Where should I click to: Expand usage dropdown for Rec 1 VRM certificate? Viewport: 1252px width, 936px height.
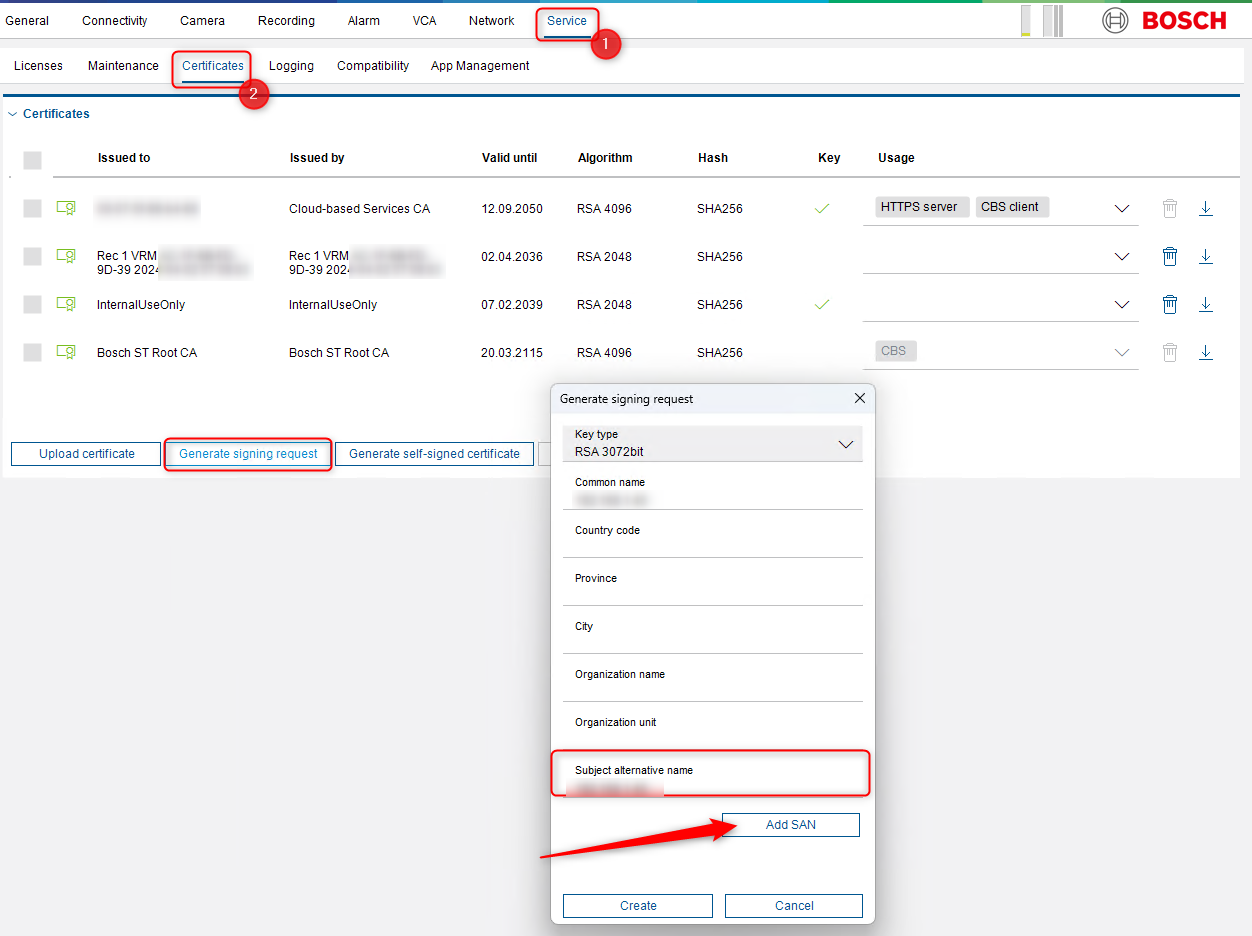pos(1121,257)
